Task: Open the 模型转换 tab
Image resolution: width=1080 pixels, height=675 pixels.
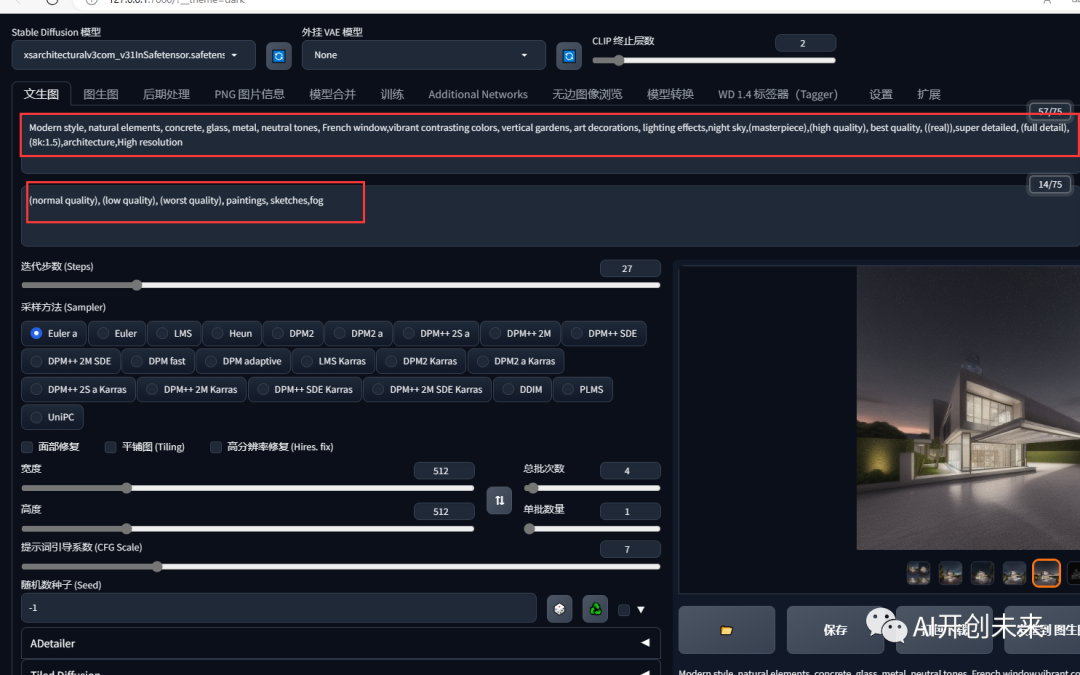Action: 670,94
